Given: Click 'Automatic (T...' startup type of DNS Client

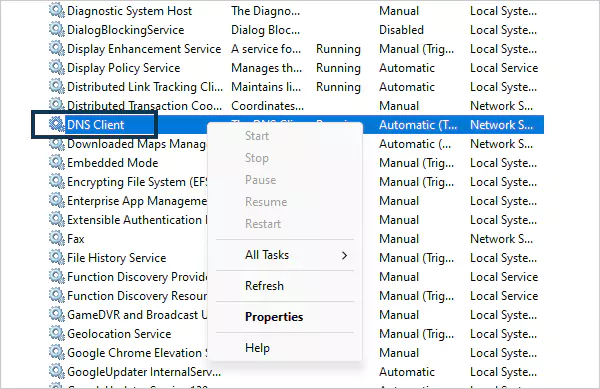Looking at the screenshot, I should [x=418, y=125].
